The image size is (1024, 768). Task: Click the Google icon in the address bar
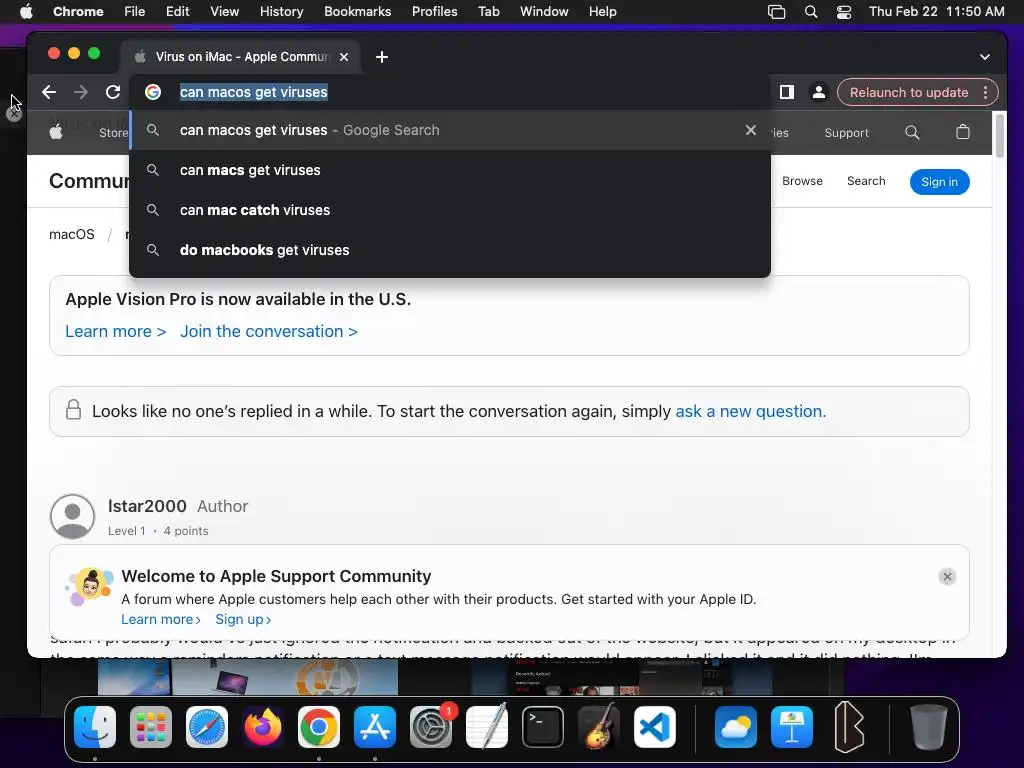pos(153,92)
